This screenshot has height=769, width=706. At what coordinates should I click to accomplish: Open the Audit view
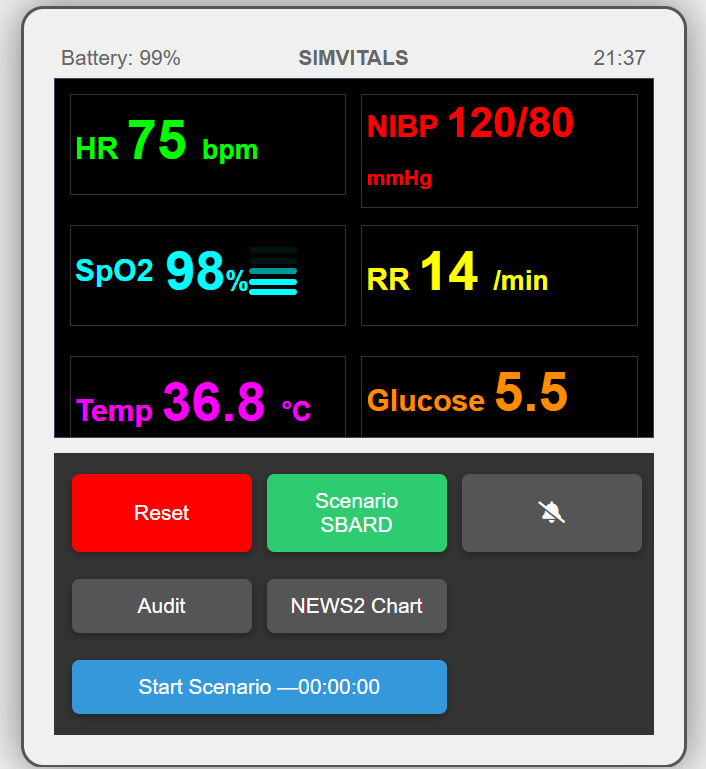tap(162, 606)
